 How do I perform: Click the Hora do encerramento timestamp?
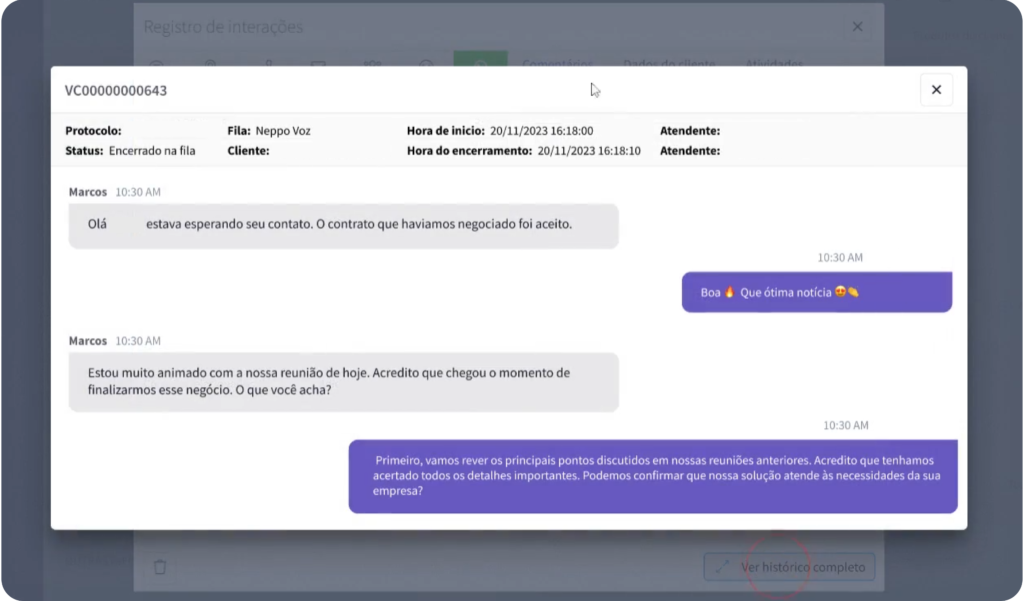click(x=589, y=151)
